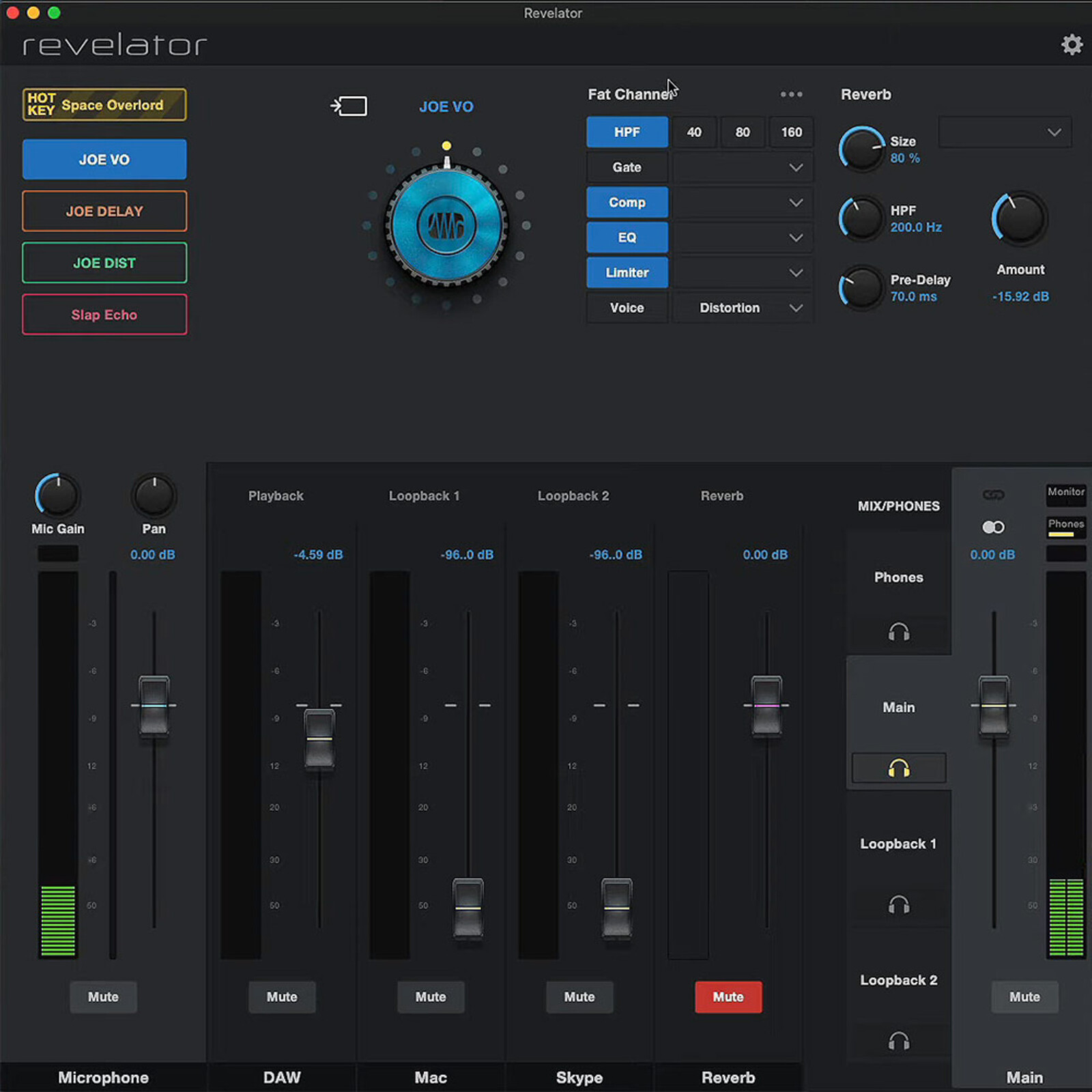Expand the Limiter preset dropdown
Viewport: 1092px width, 1092px height.
[x=743, y=272]
